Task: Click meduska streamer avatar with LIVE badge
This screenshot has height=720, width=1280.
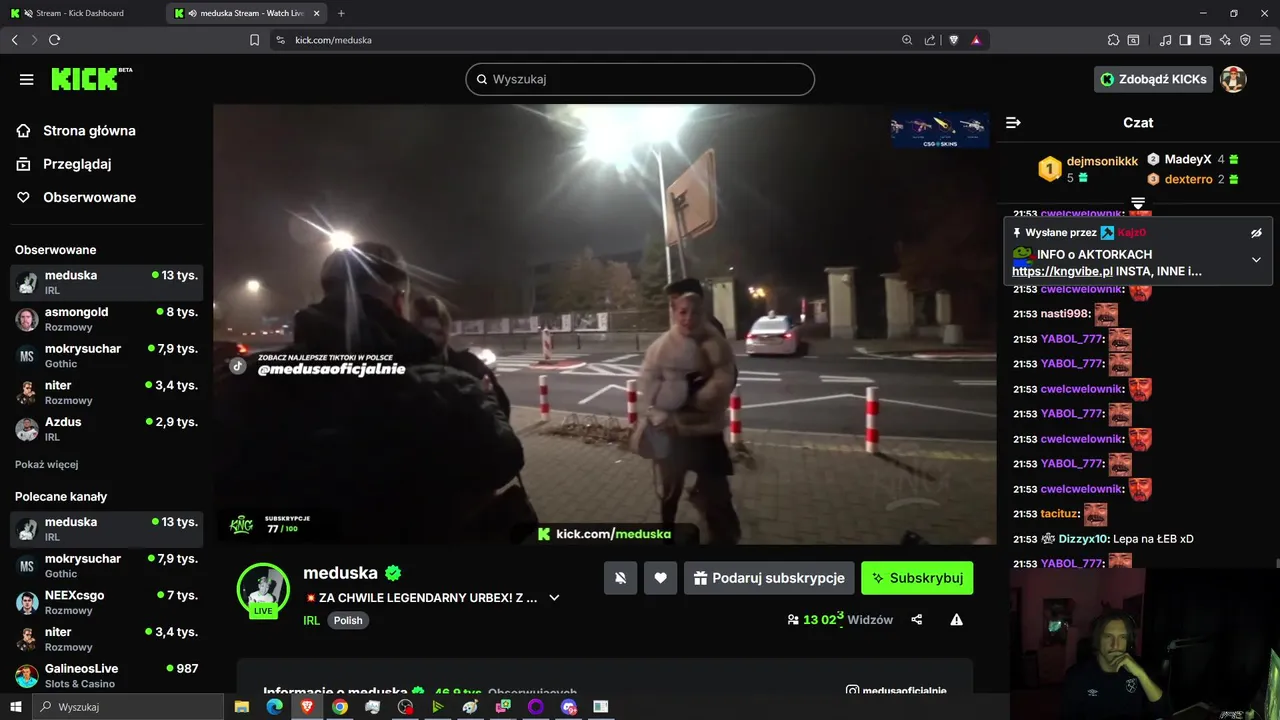Action: tap(263, 590)
